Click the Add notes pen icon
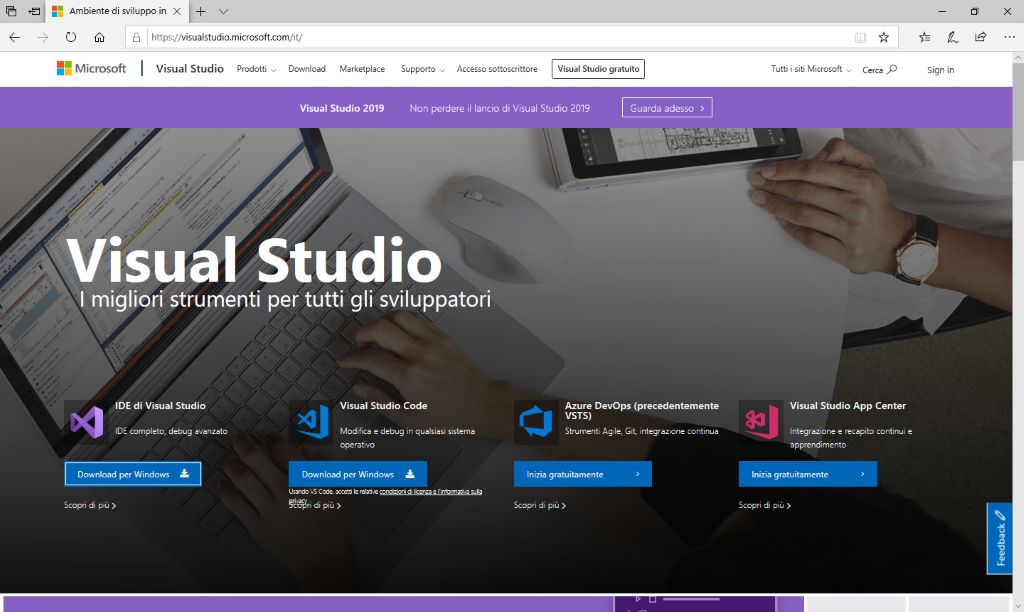 [x=952, y=37]
